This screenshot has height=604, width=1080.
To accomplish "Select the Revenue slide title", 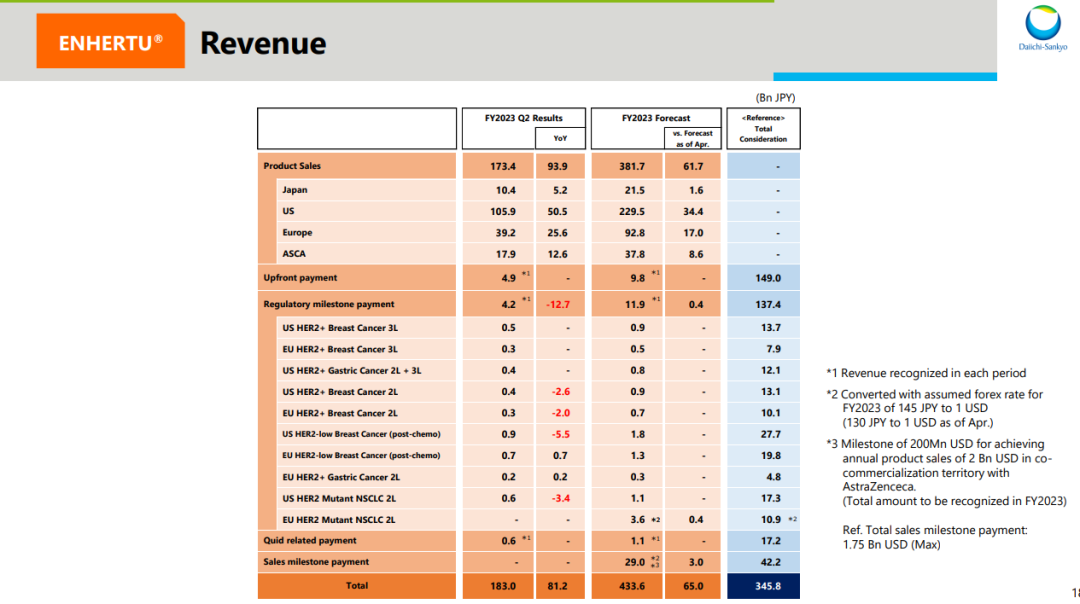I will point(263,43).
